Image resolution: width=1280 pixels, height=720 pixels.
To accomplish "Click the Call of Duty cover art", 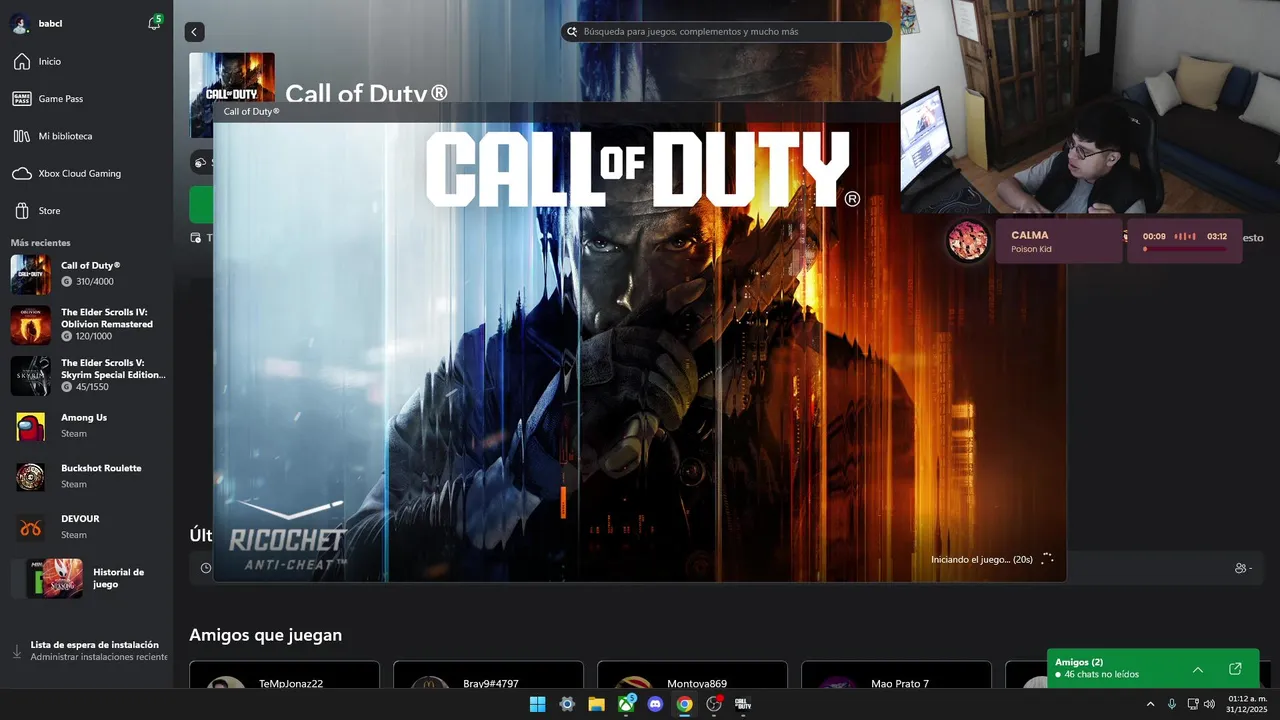I will pyautogui.click(x=232, y=77).
